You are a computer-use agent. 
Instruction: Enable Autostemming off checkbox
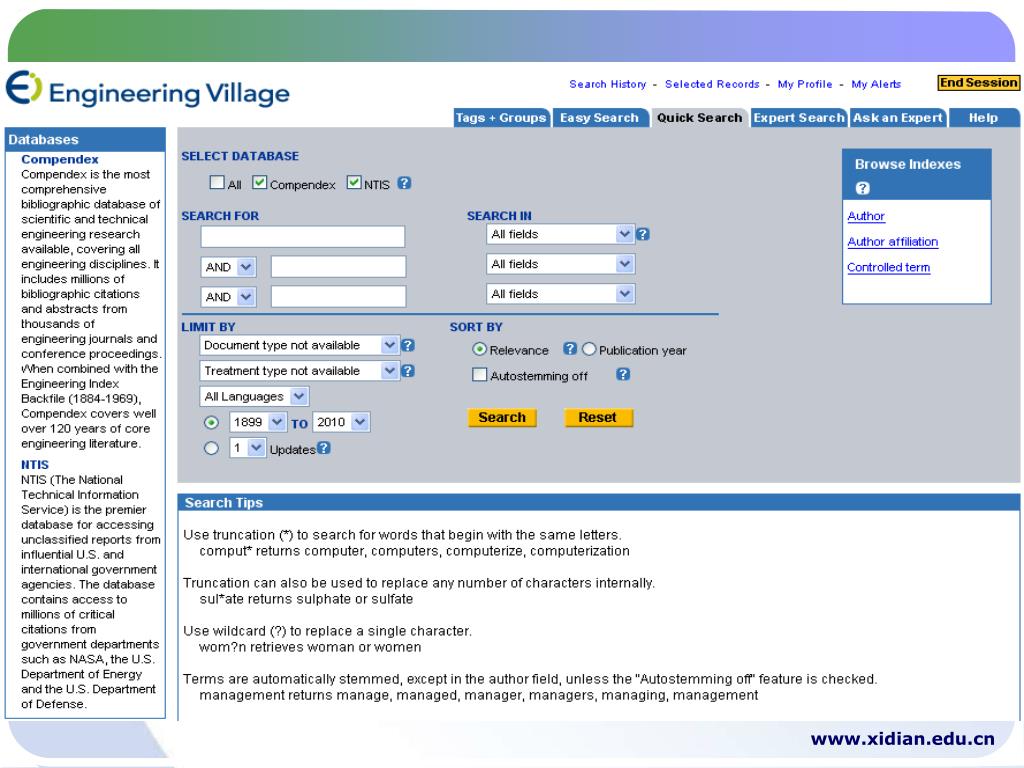coord(479,375)
